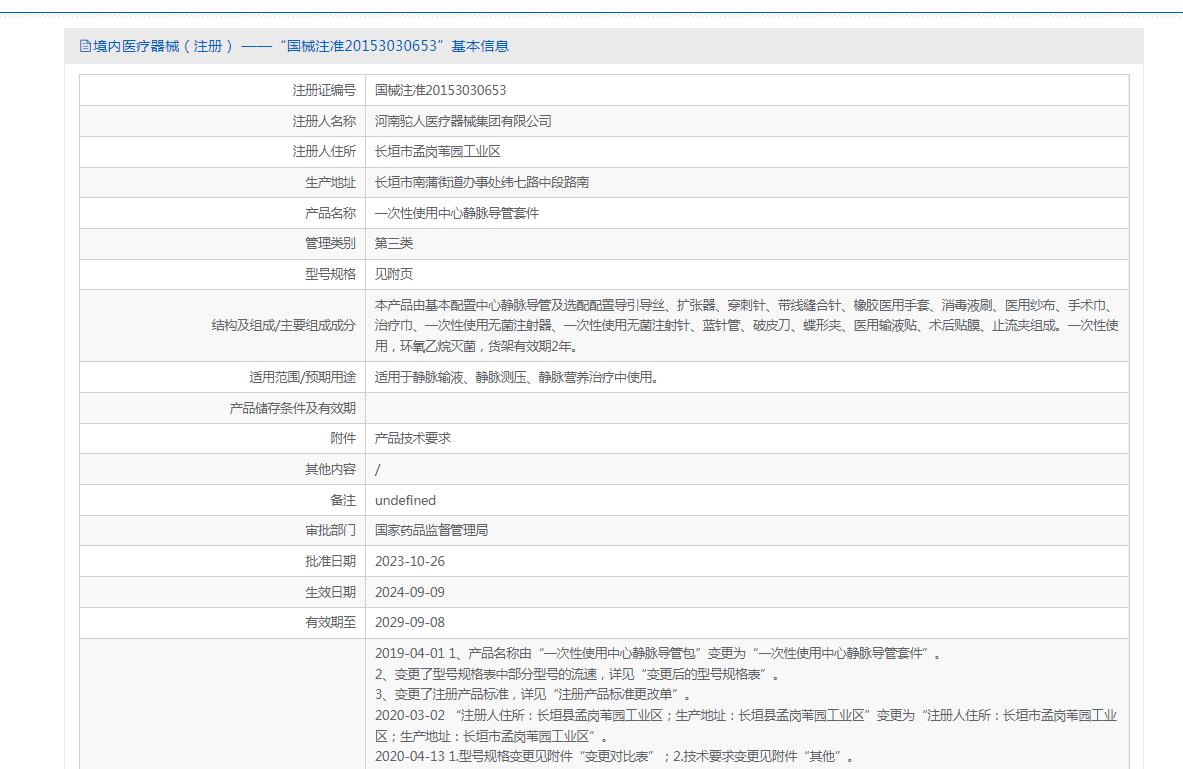Click the effective date 2024-09-09
1183x769 pixels.
pyautogui.click(x=410, y=592)
